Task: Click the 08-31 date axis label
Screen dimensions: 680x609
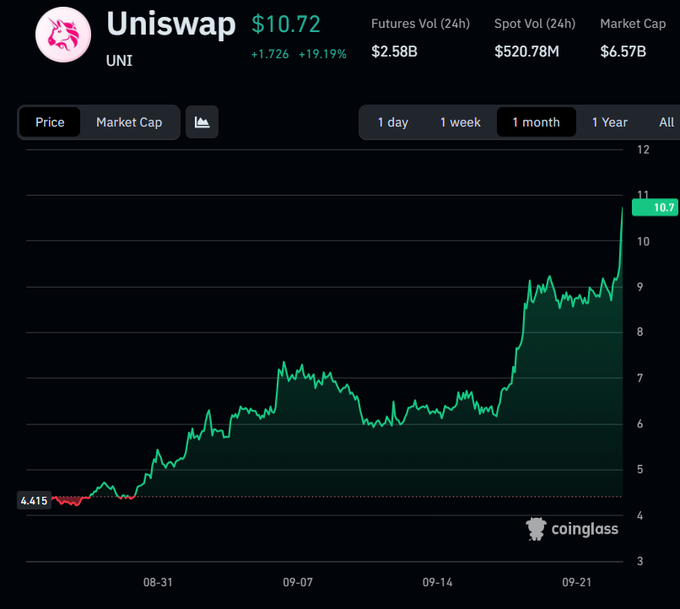Action: pyautogui.click(x=158, y=582)
